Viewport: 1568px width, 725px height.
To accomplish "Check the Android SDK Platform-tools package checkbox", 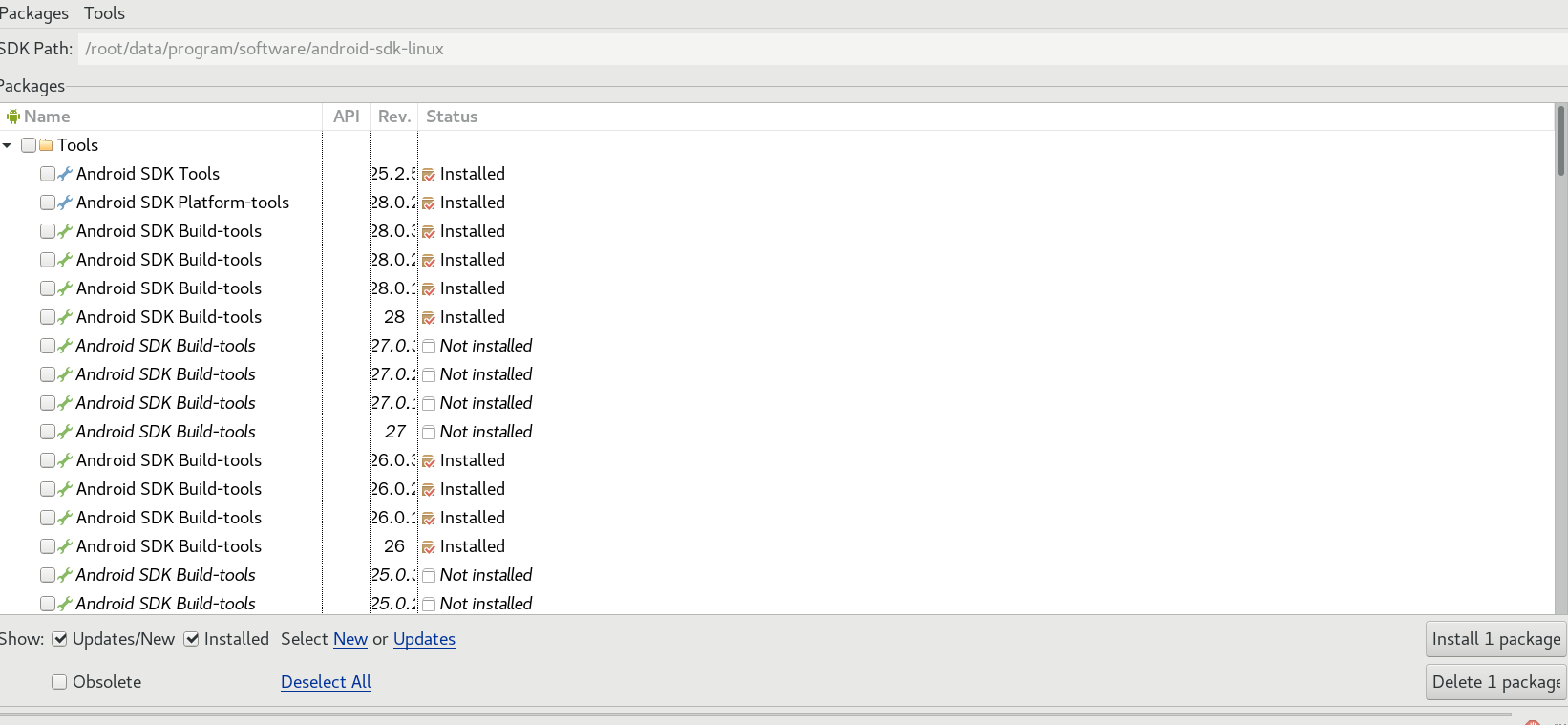I will 48,203.
